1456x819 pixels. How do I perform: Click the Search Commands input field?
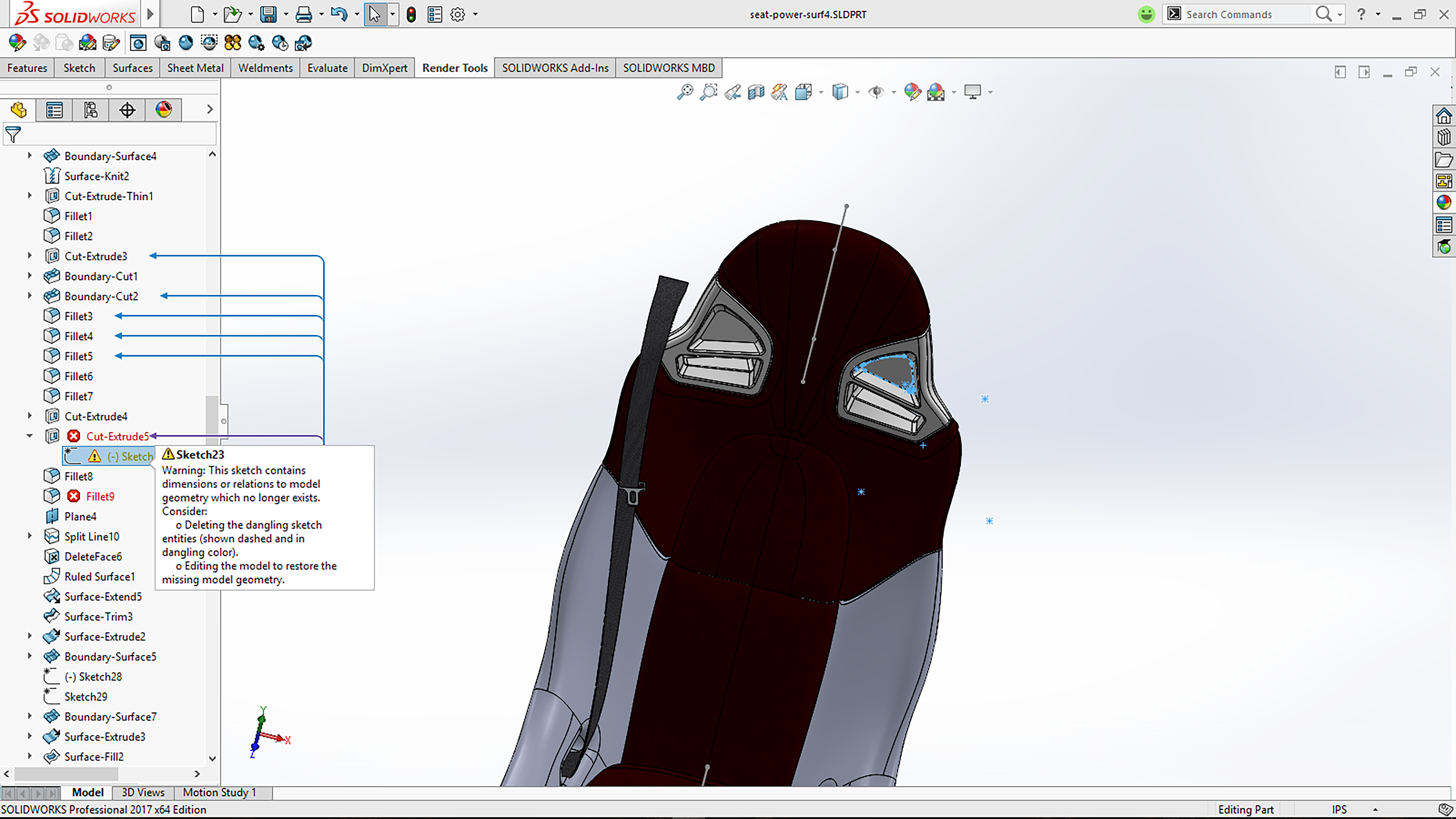click(1243, 15)
